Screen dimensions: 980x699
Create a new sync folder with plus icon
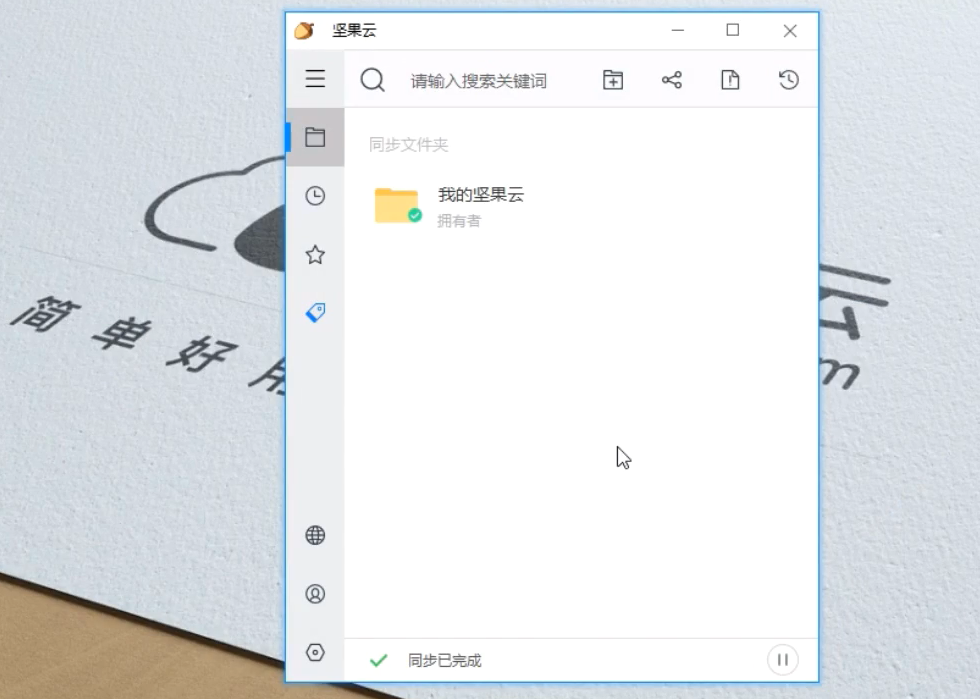click(612, 80)
